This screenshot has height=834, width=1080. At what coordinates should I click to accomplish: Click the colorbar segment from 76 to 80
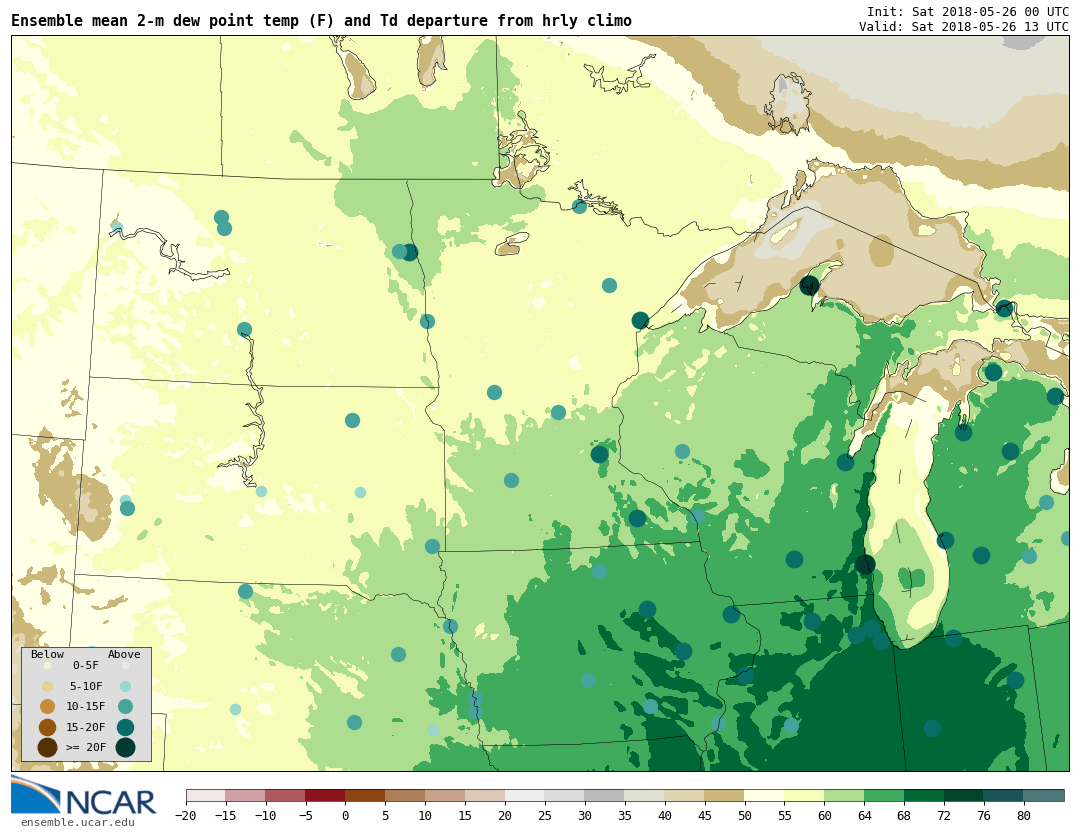(1004, 796)
